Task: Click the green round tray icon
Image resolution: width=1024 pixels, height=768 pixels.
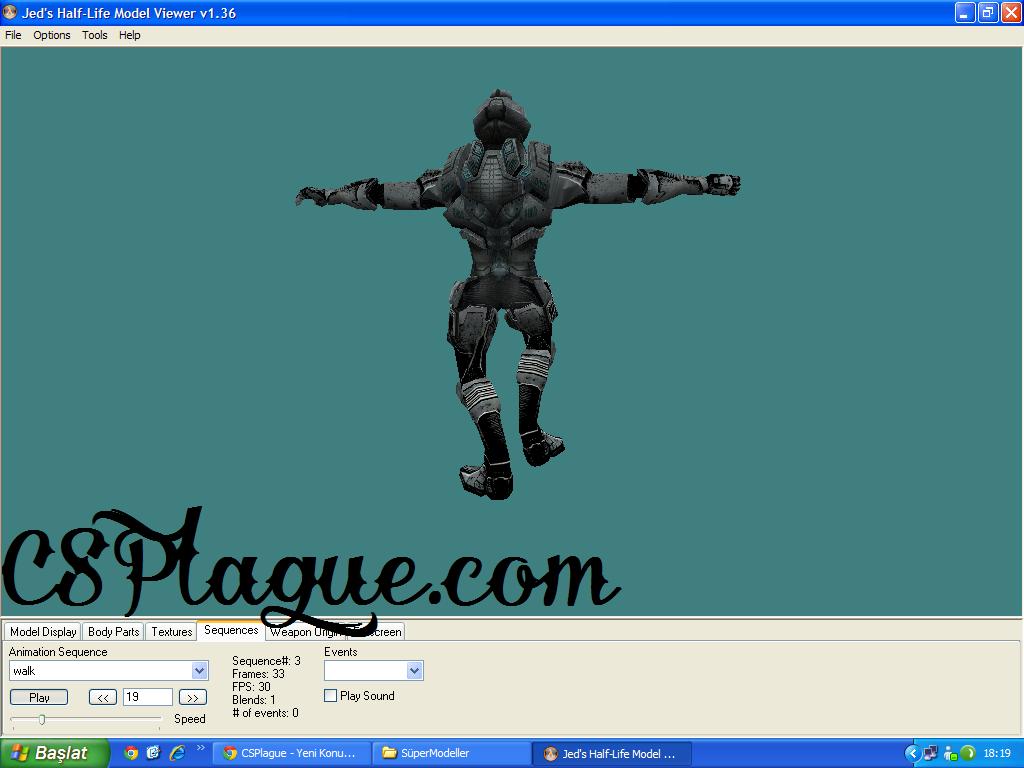Action: click(x=968, y=753)
